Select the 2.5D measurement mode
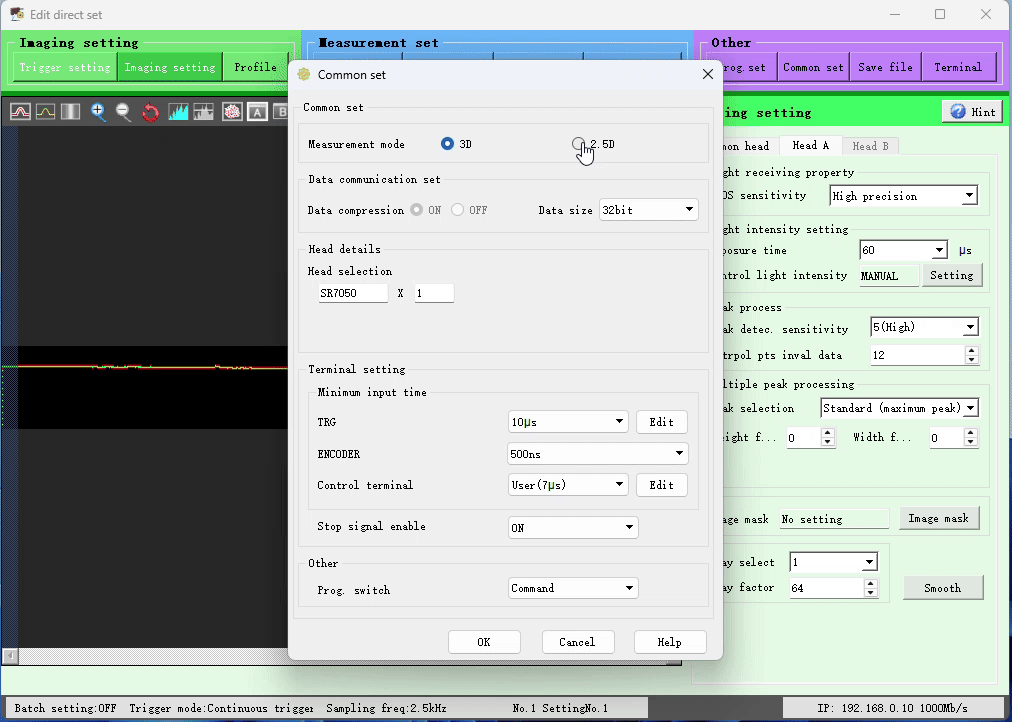 [579, 144]
